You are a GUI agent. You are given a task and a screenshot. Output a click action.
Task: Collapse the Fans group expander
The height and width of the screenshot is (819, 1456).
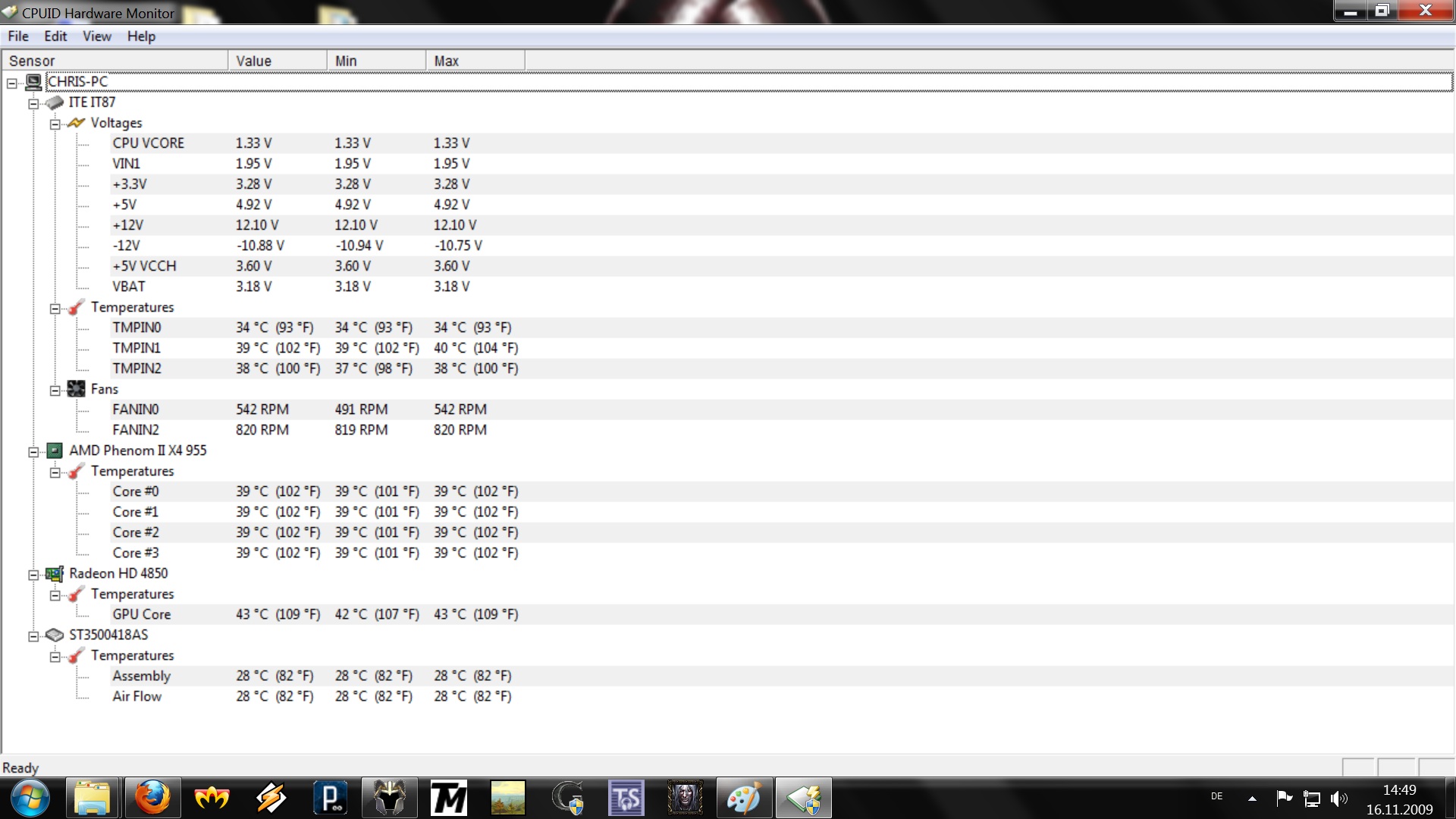(55, 390)
